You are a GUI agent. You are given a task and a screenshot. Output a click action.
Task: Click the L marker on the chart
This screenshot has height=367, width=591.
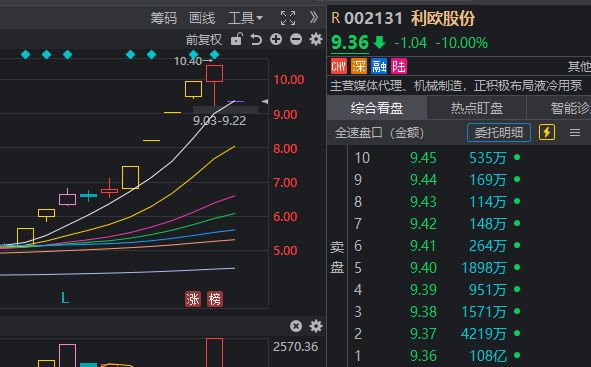point(65,298)
